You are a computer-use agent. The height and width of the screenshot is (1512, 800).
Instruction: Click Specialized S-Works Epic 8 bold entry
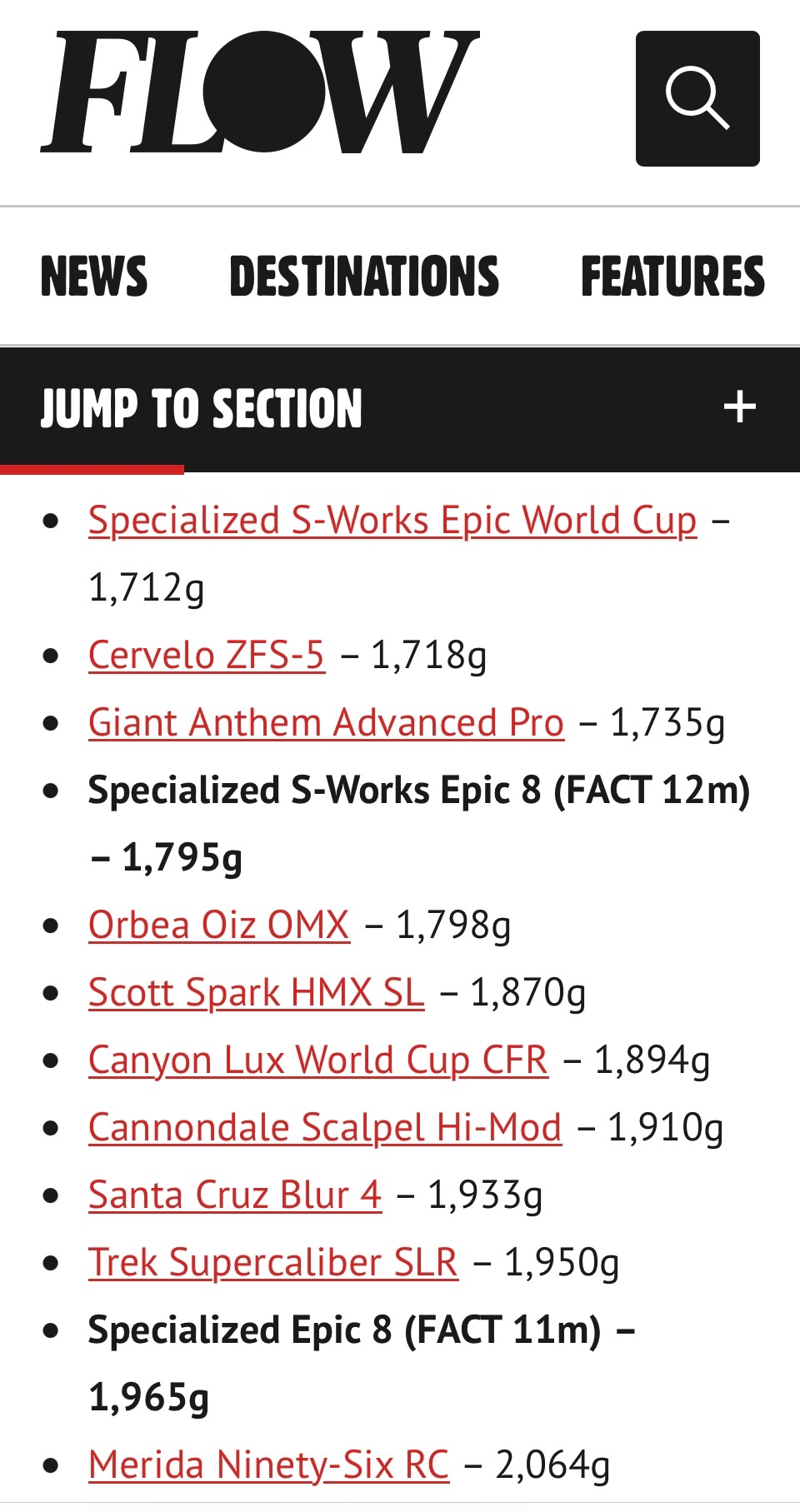419,791
